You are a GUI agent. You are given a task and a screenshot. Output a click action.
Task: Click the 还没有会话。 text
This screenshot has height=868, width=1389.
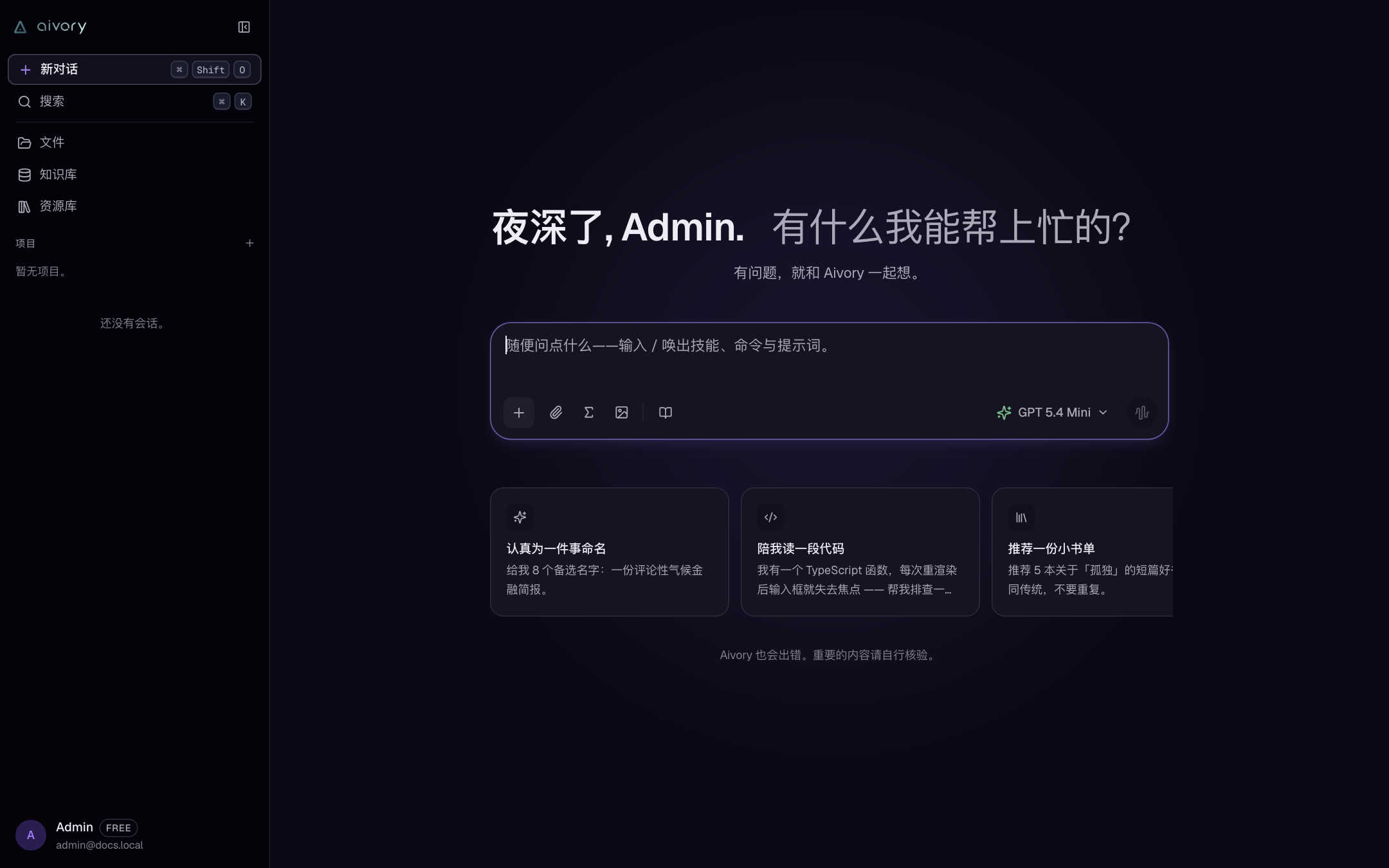point(134,323)
